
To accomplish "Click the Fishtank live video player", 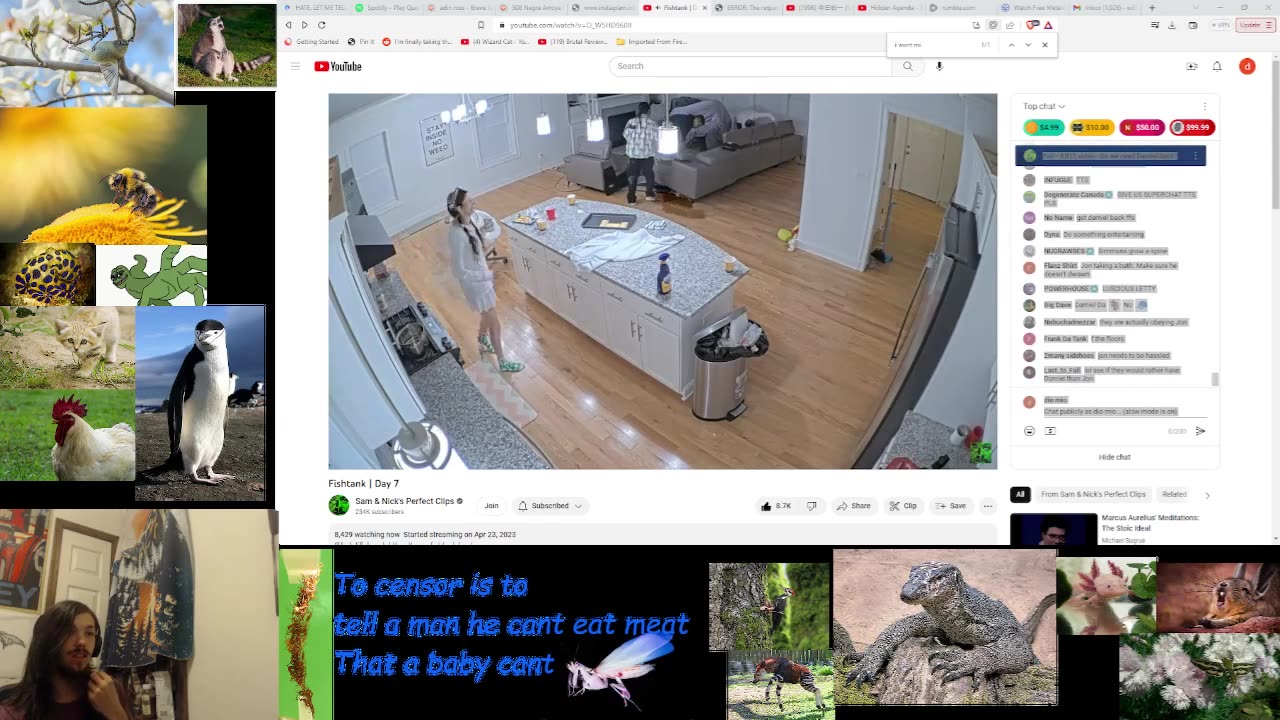I will [x=663, y=281].
